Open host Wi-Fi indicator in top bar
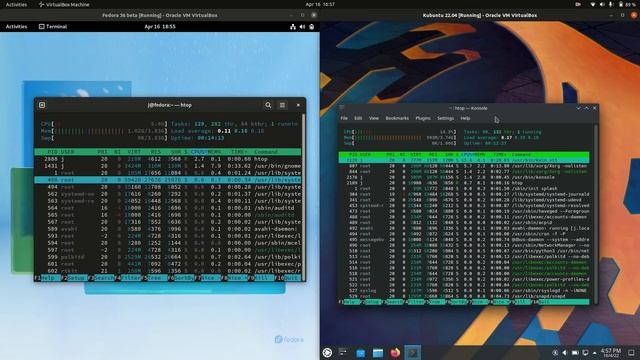The width and height of the screenshot is (640, 360). point(593,4)
